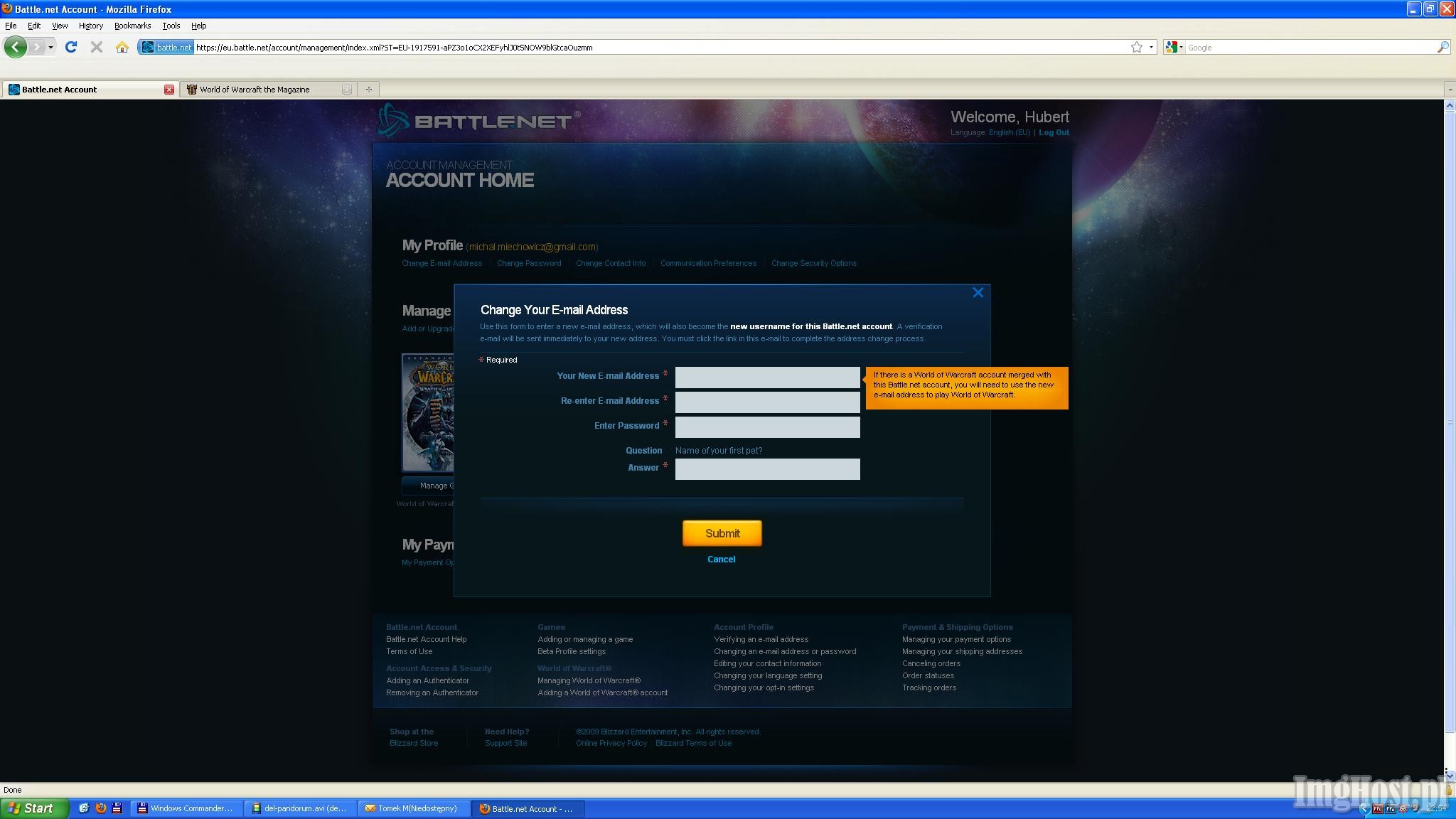This screenshot has height=819, width=1456.
Task: Open a new tab with plus button
Action: click(x=368, y=90)
